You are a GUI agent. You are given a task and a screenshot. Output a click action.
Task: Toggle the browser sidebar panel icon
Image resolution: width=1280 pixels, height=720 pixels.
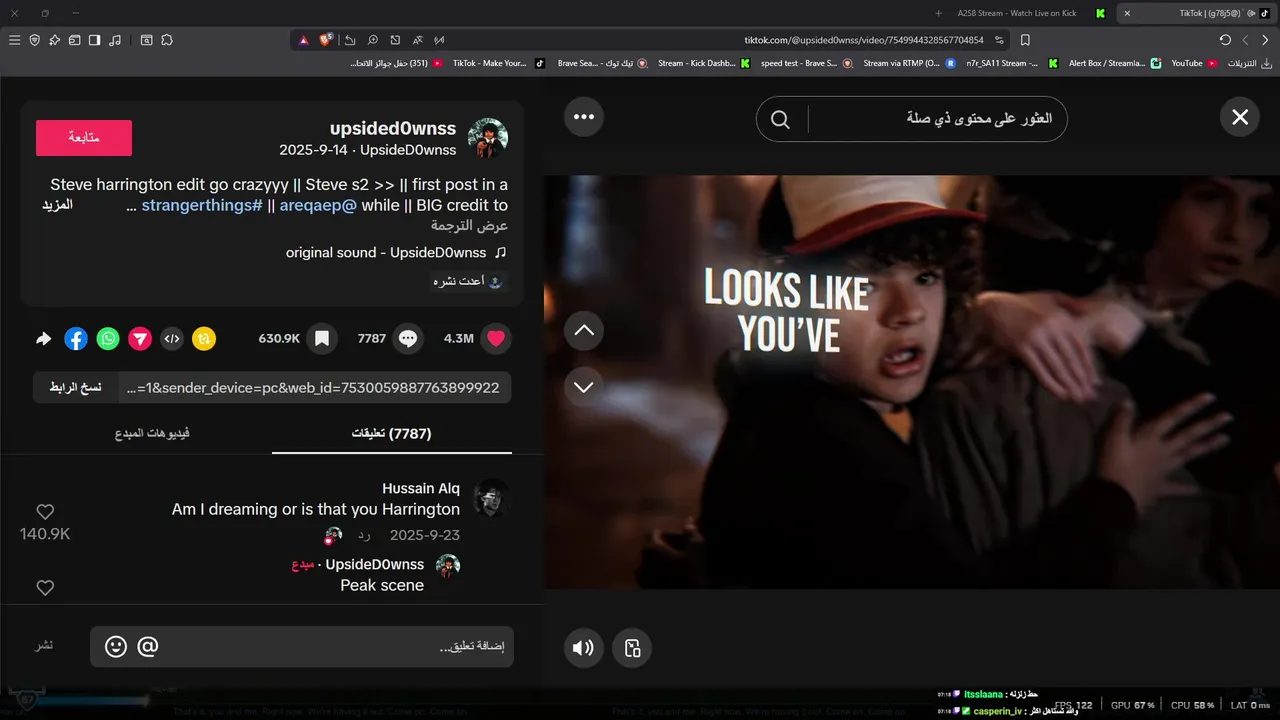coord(95,40)
